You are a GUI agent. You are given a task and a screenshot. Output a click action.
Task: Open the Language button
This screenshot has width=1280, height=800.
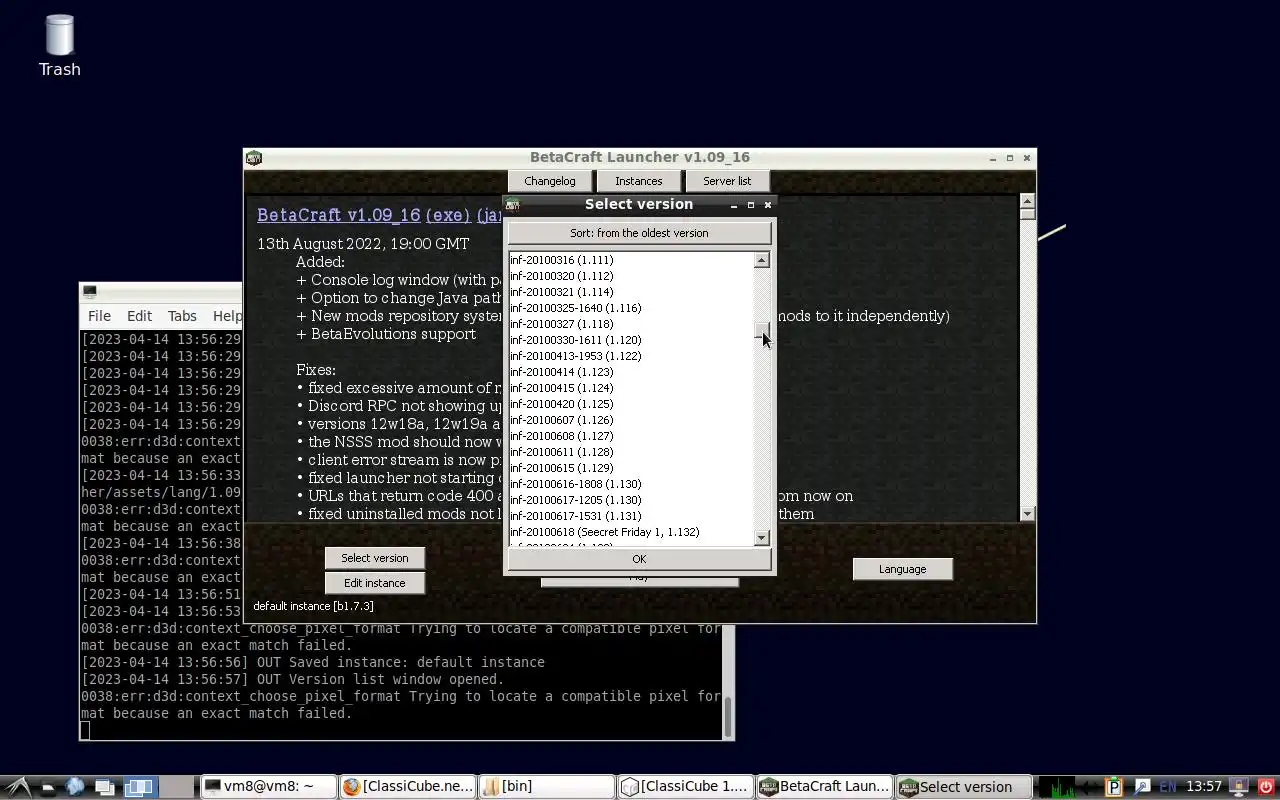coord(902,569)
